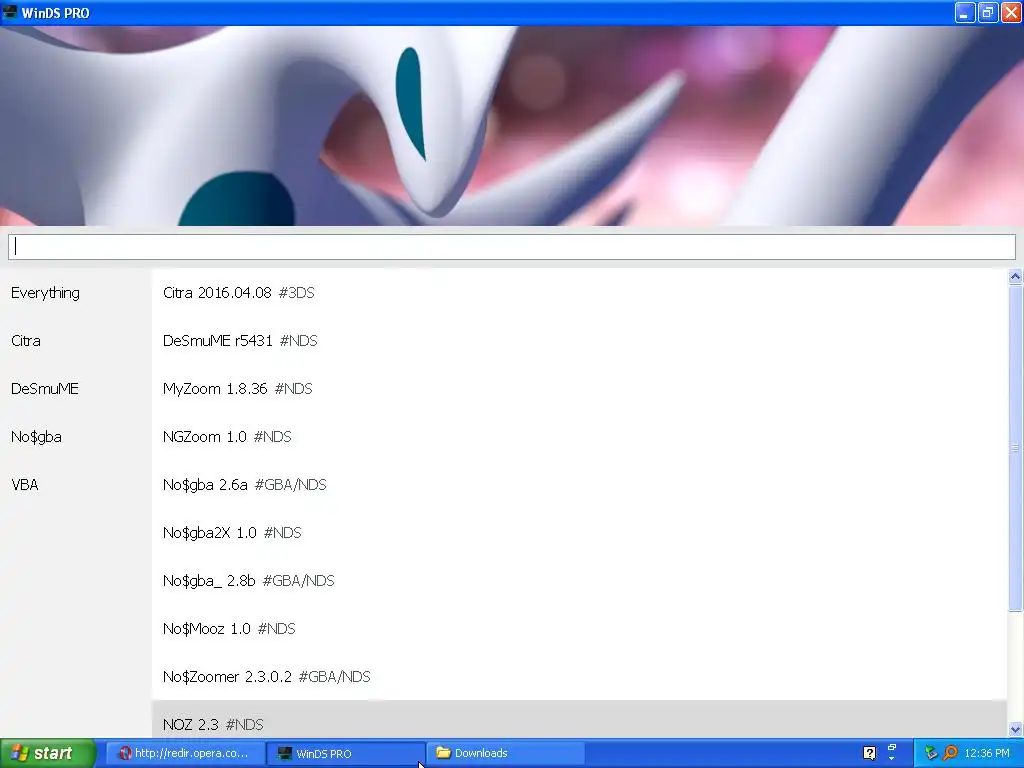Screen dimensions: 1024x768
Task: Minimize the WinDS PRO window
Action: pyautogui.click(x=964, y=12)
